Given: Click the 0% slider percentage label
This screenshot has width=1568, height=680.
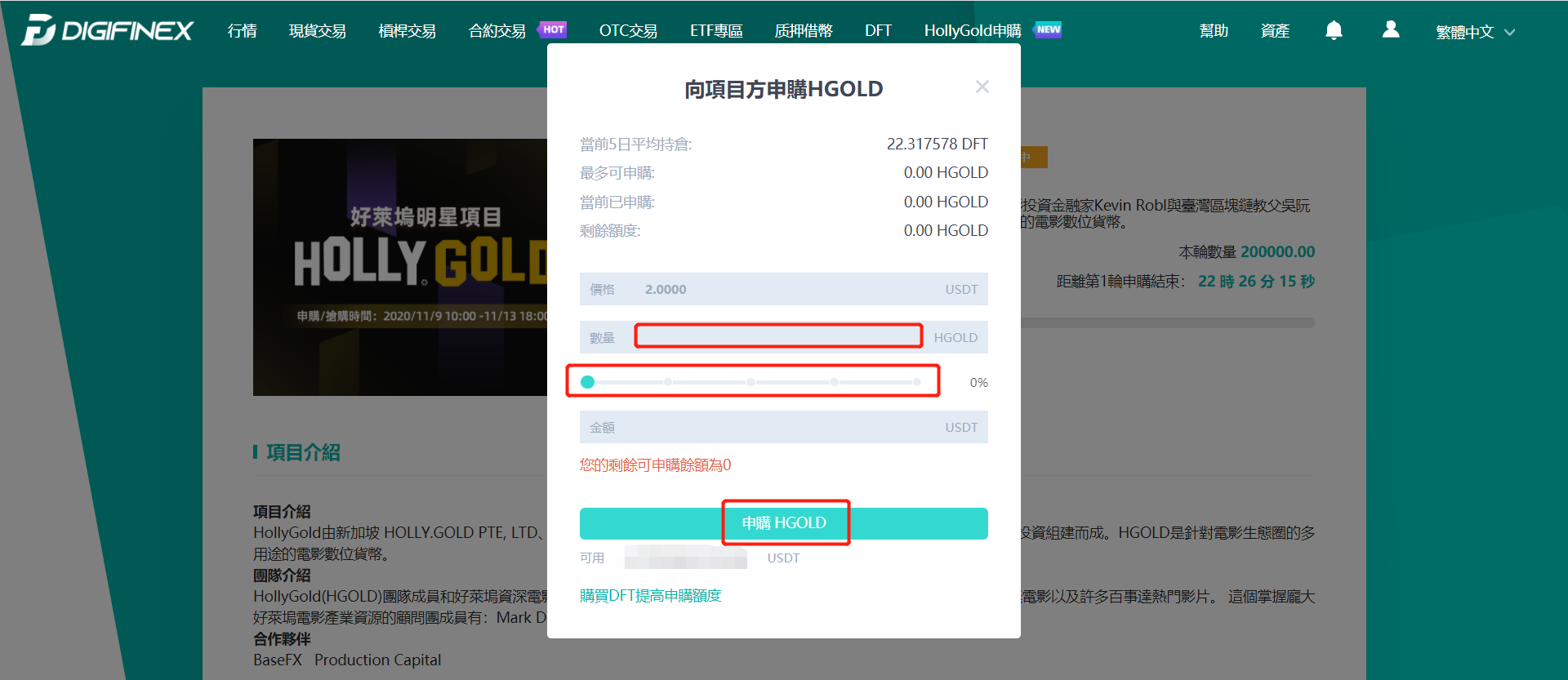Looking at the screenshot, I should [x=978, y=382].
